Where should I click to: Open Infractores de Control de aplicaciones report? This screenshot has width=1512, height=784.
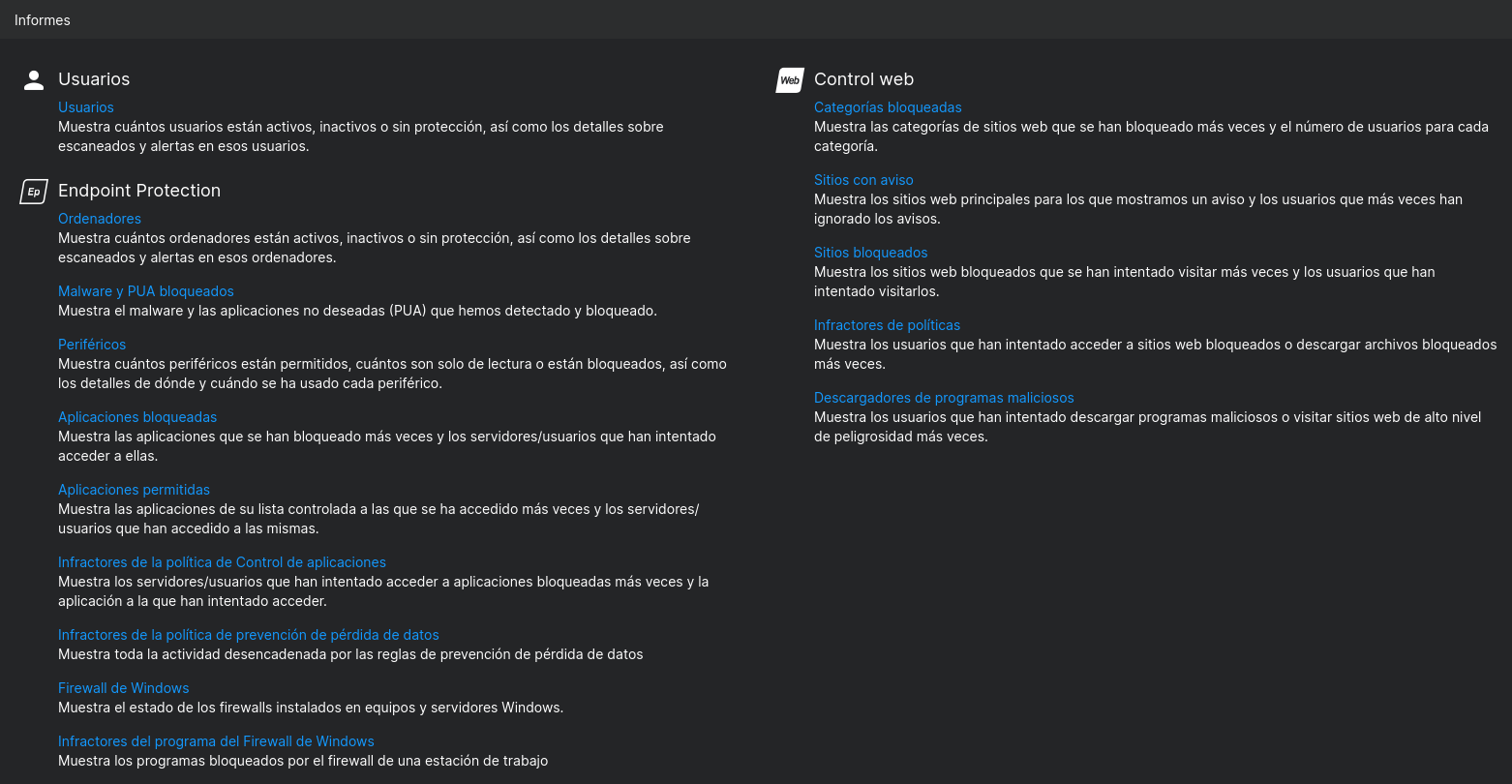pyautogui.click(x=222, y=562)
